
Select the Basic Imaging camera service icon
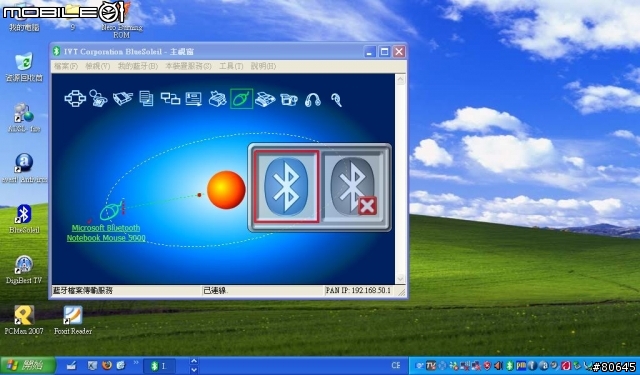[x=289, y=99]
